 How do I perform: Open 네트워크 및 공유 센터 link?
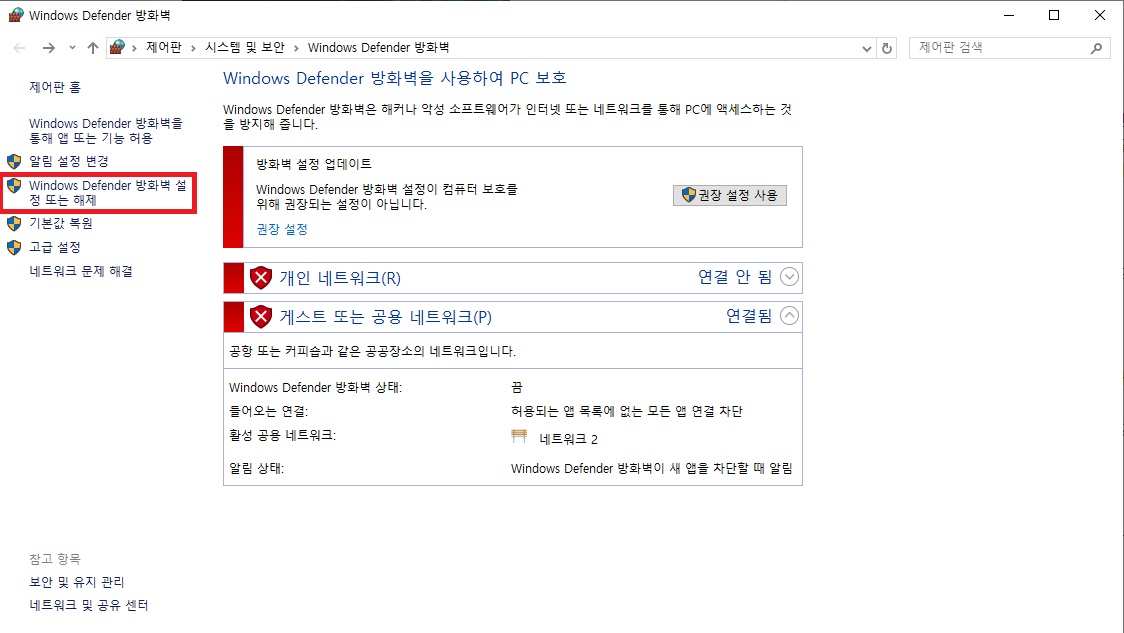89,605
